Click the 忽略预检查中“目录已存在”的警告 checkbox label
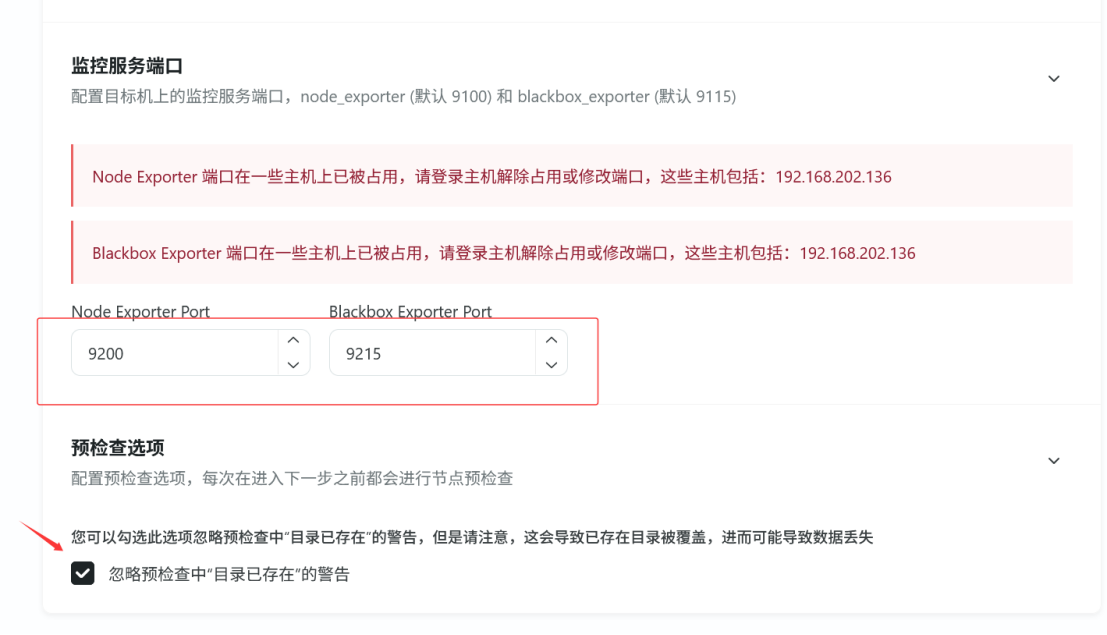 [229, 575]
